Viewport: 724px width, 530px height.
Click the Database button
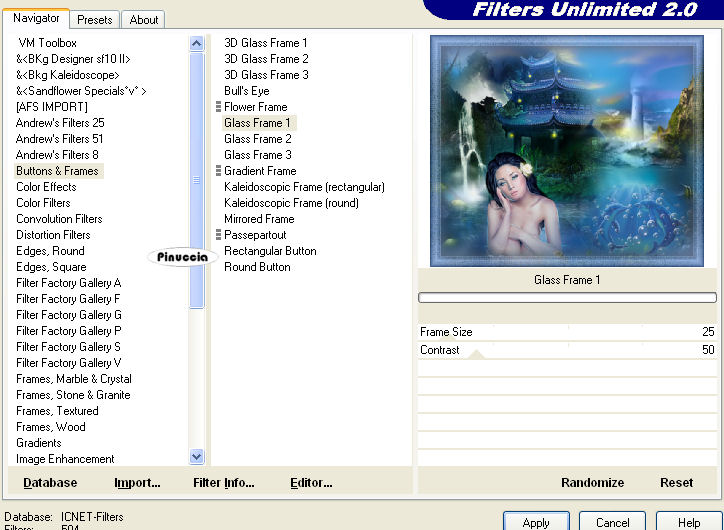tap(50, 482)
